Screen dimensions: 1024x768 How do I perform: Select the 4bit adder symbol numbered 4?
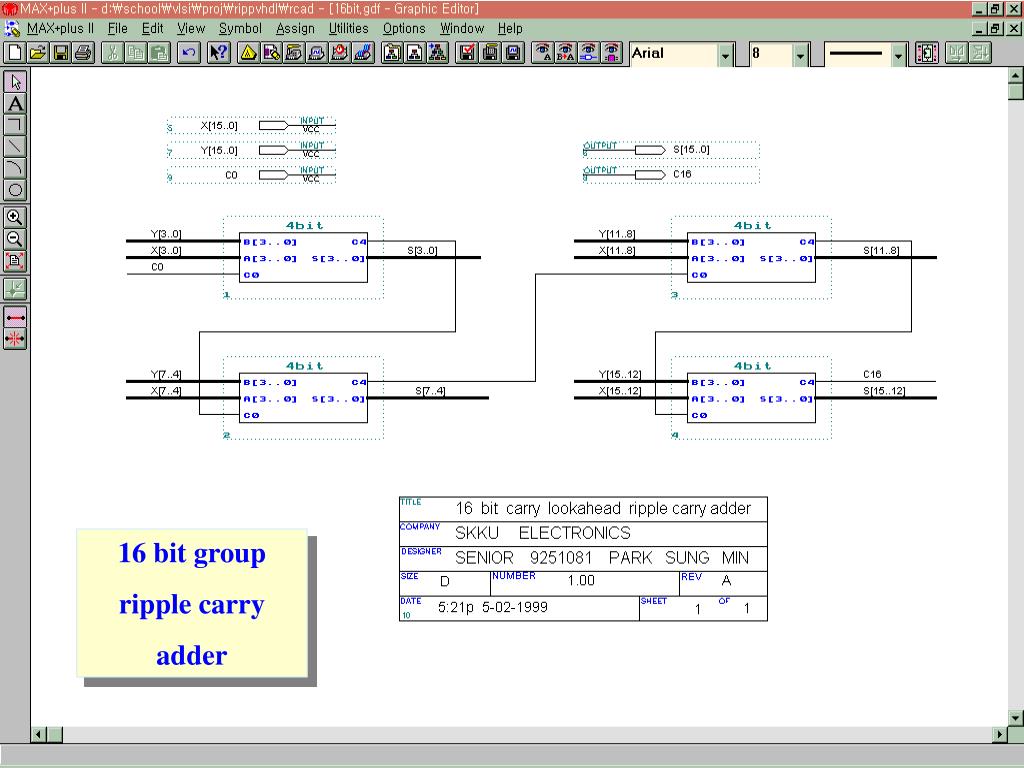coord(751,398)
